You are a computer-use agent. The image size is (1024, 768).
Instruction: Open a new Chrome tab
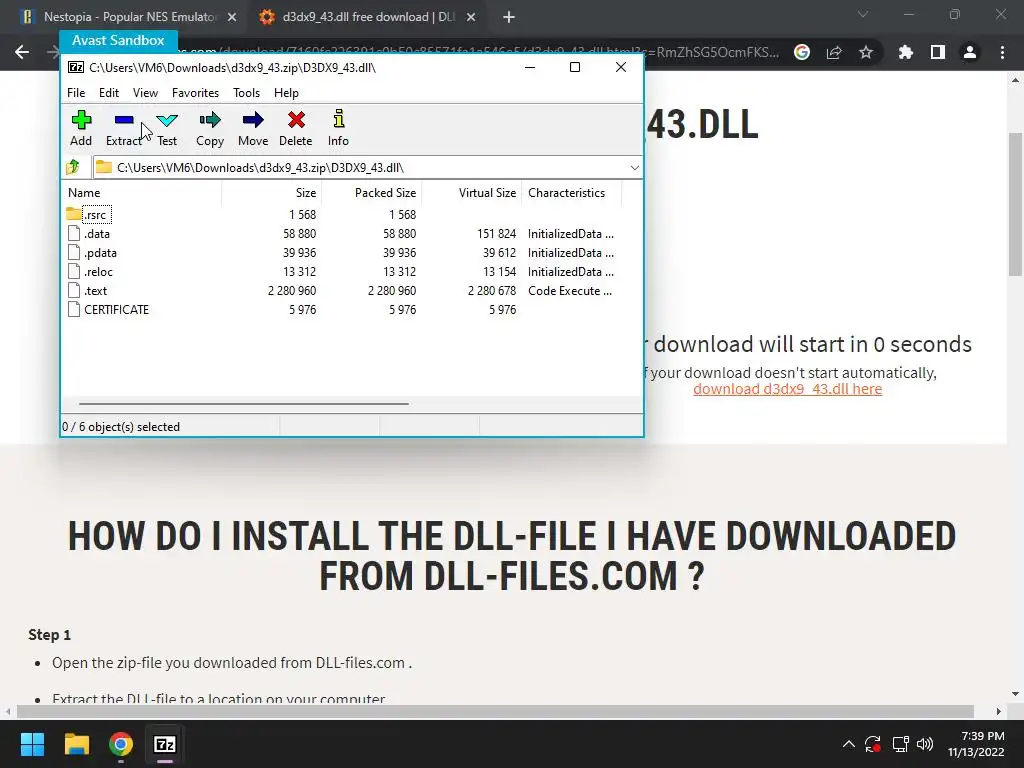click(509, 17)
